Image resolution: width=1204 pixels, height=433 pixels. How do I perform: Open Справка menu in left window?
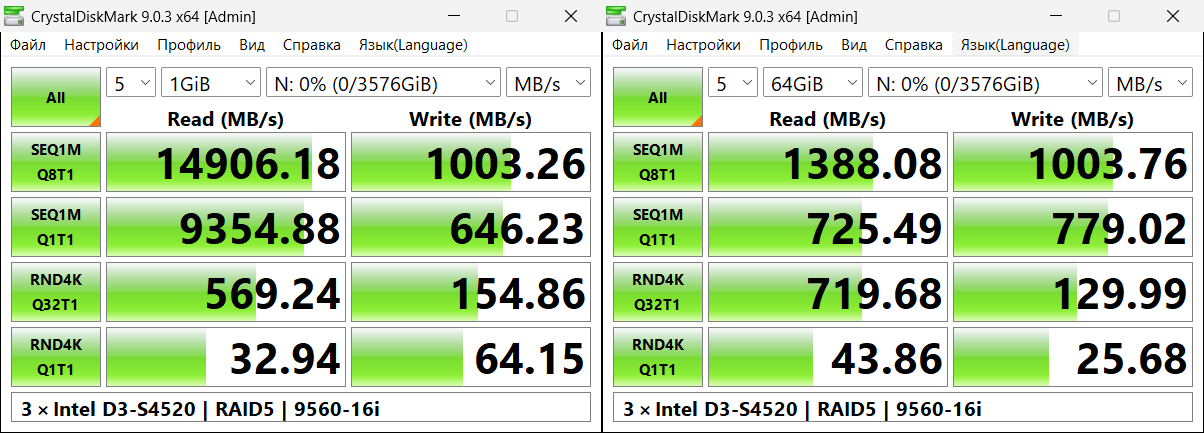tap(311, 45)
